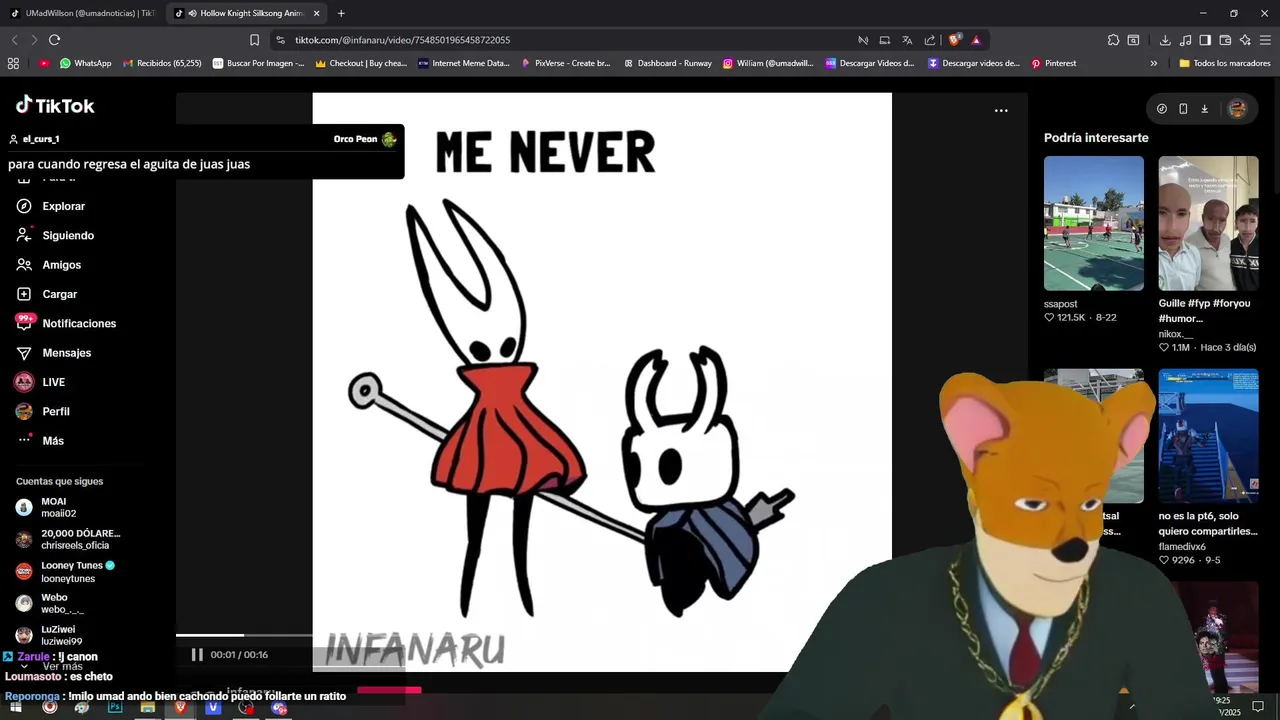1280x720 pixels.
Task: Click the download app icon in the TikTok header
Action: click(x=1205, y=109)
